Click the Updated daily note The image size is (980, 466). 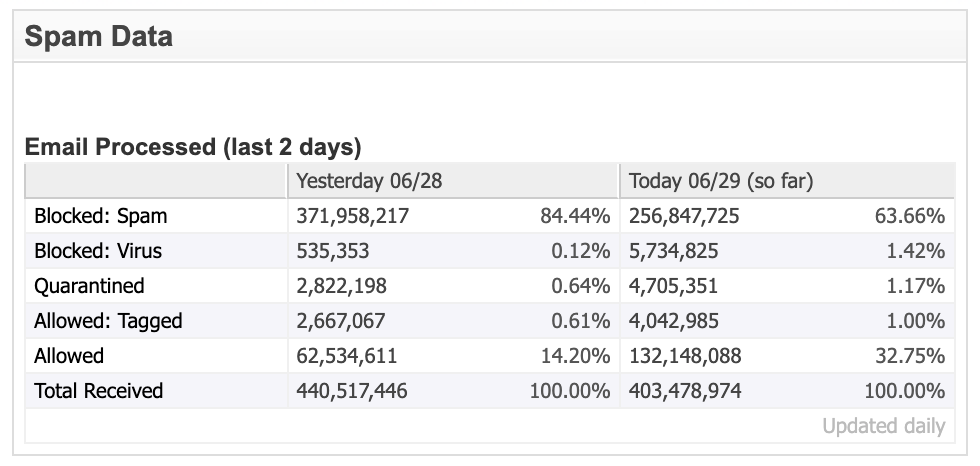click(x=884, y=426)
